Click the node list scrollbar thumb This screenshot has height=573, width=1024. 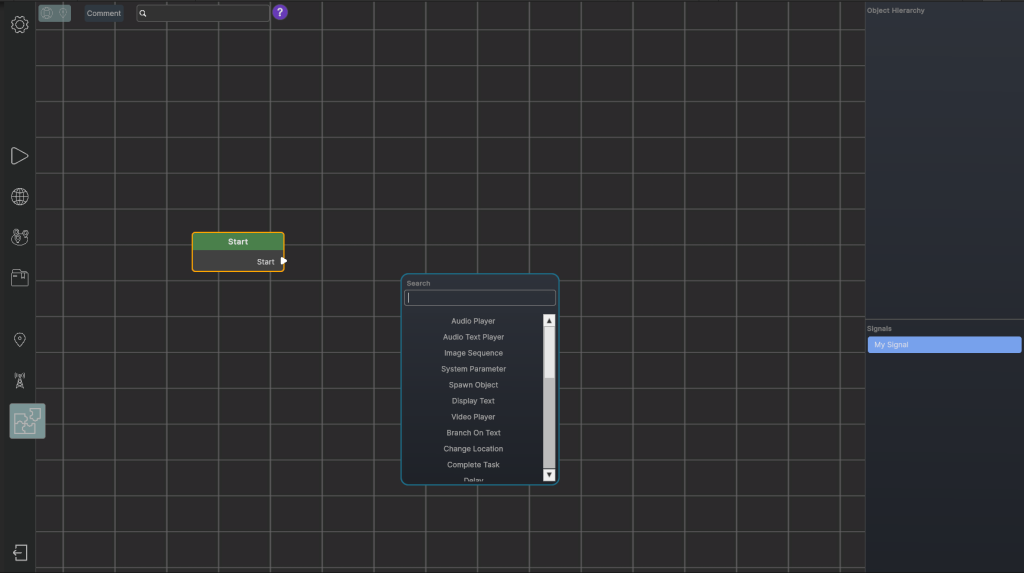[x=549, y=353]
